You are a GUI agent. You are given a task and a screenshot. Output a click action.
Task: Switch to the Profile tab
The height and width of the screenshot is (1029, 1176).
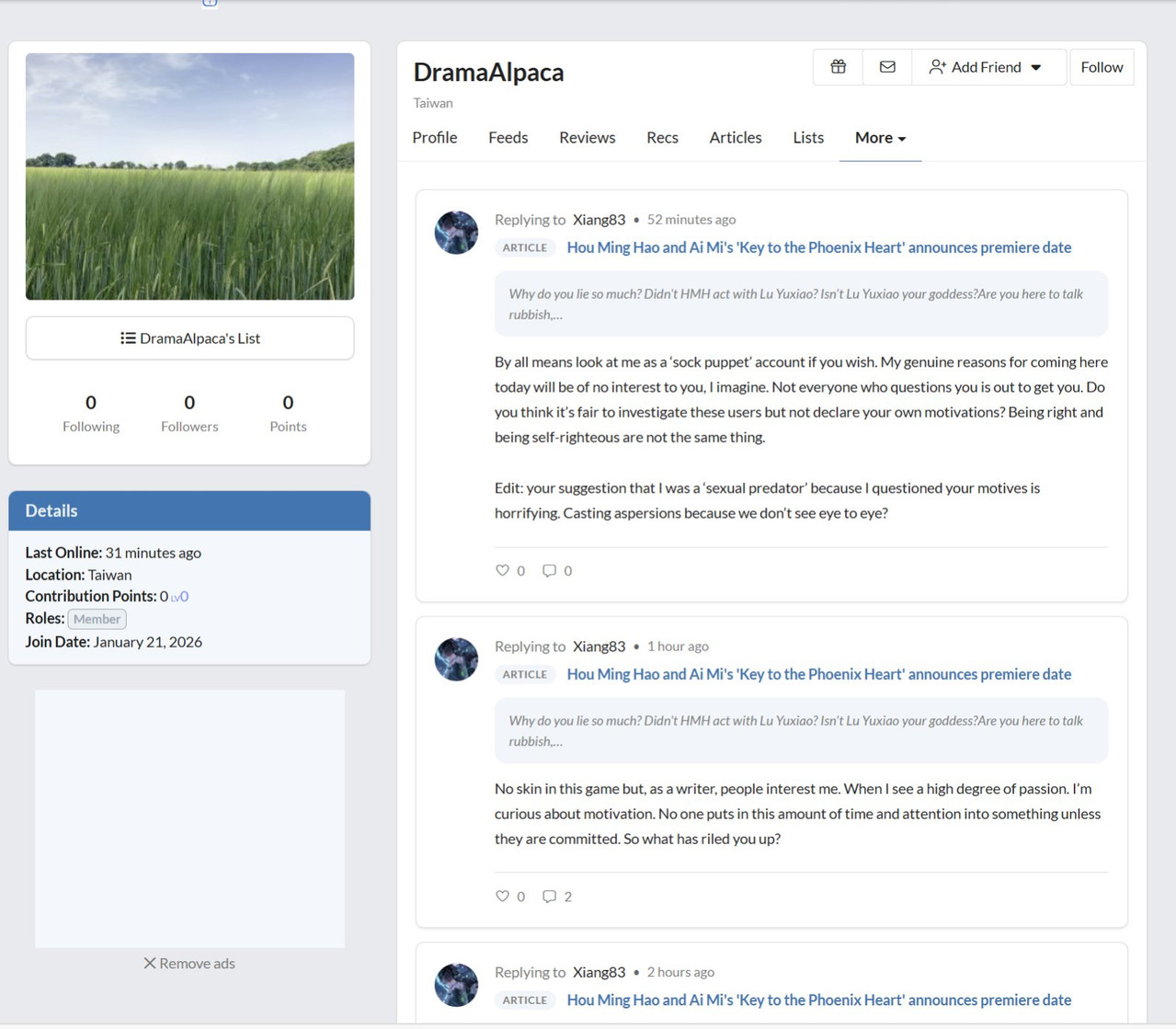click(435, 137)
